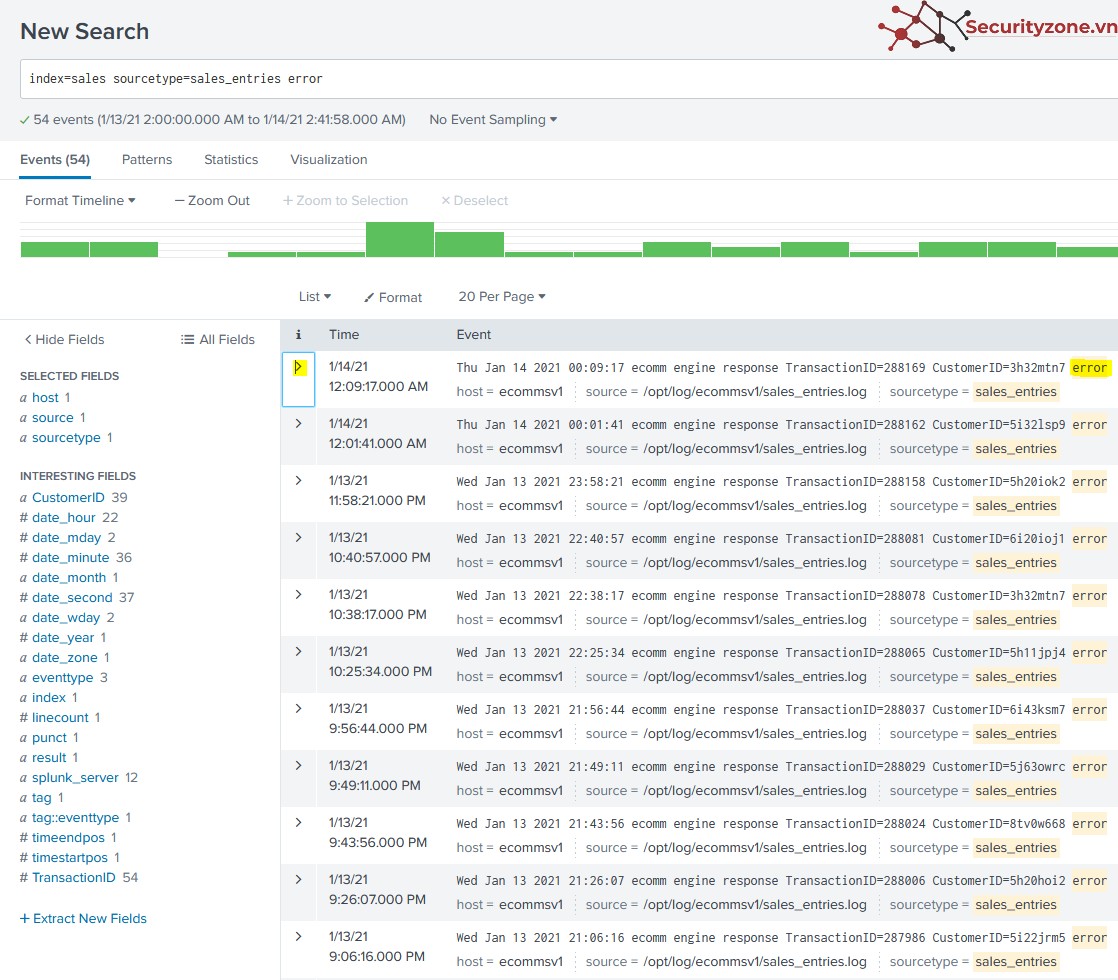
Task: Expand the 9:43:56.000 PM event row
Action: pos(299,823)
